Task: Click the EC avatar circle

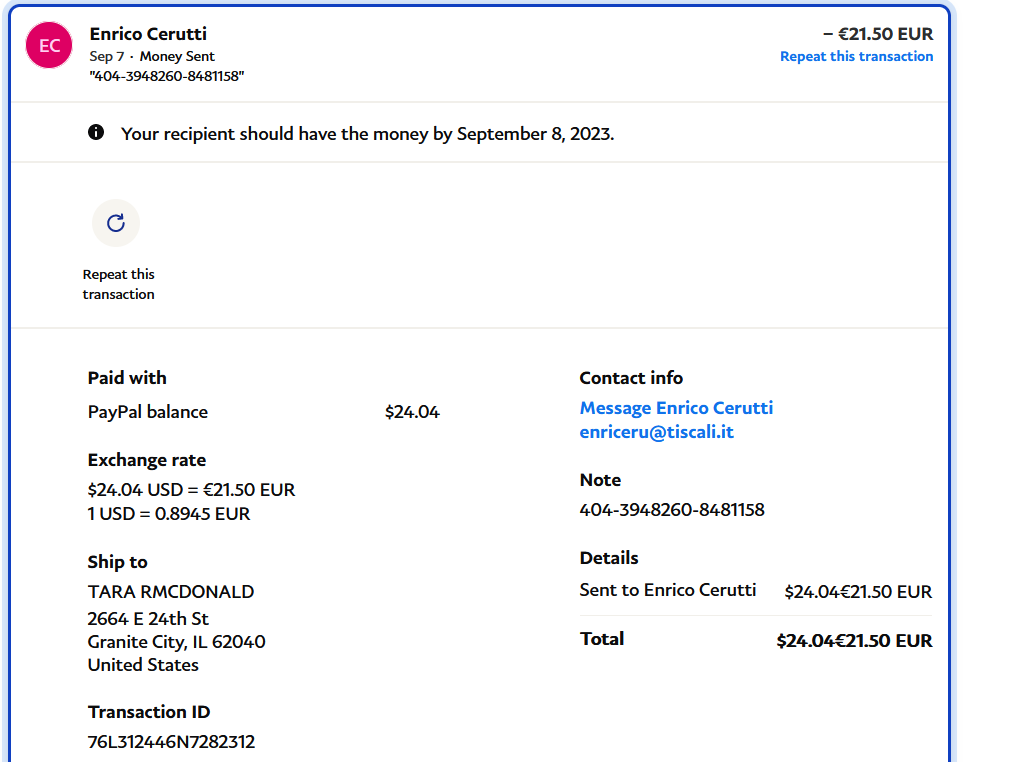Action: coord(49,46)
